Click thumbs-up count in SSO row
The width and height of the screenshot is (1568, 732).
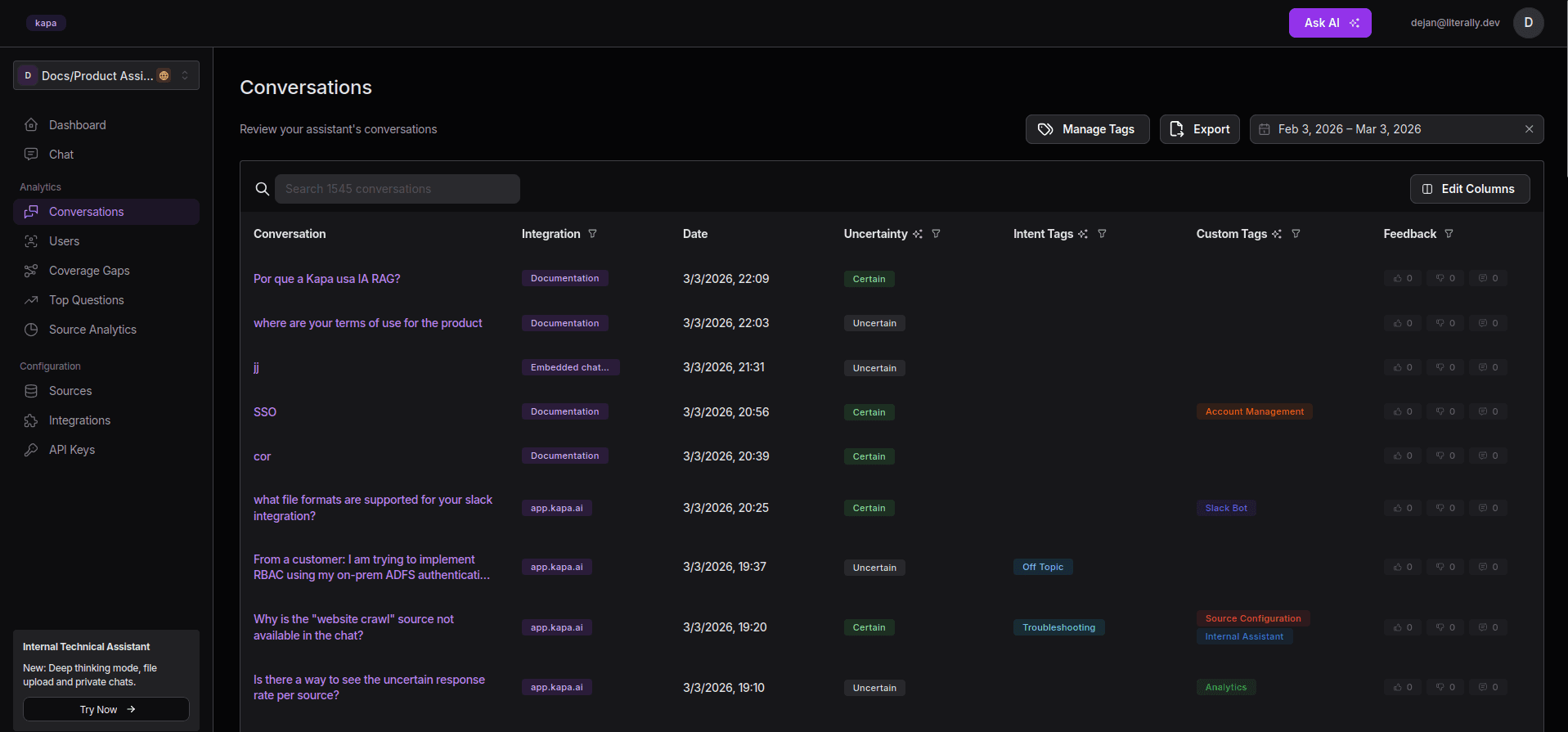pyautogui.click(x=1403, y=411)
